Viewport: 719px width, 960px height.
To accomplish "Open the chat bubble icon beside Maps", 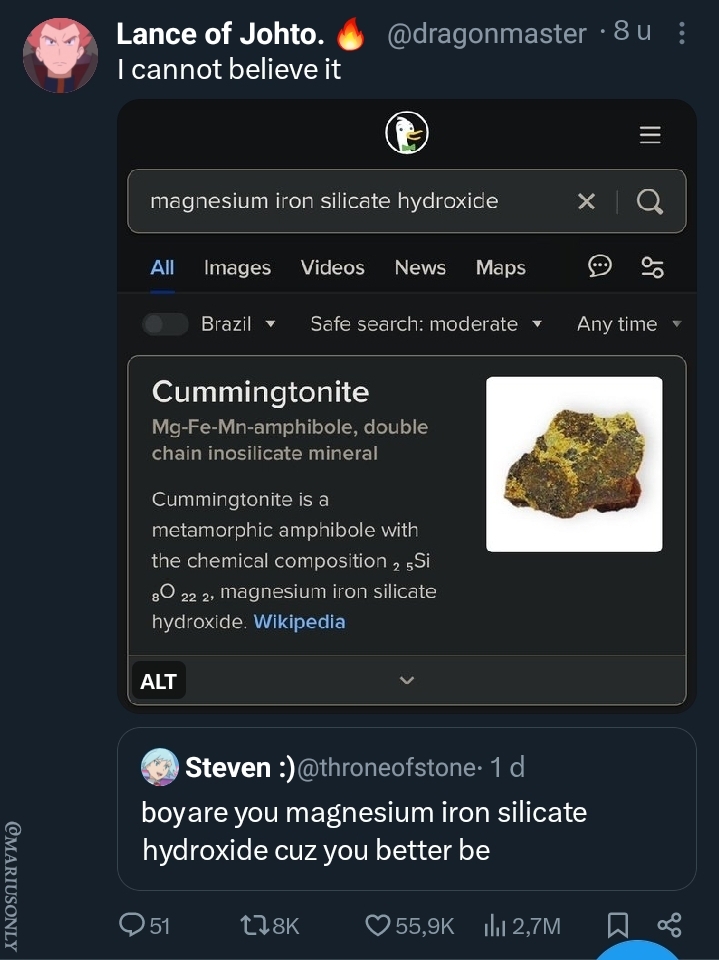I will click(x=600, y=266).
